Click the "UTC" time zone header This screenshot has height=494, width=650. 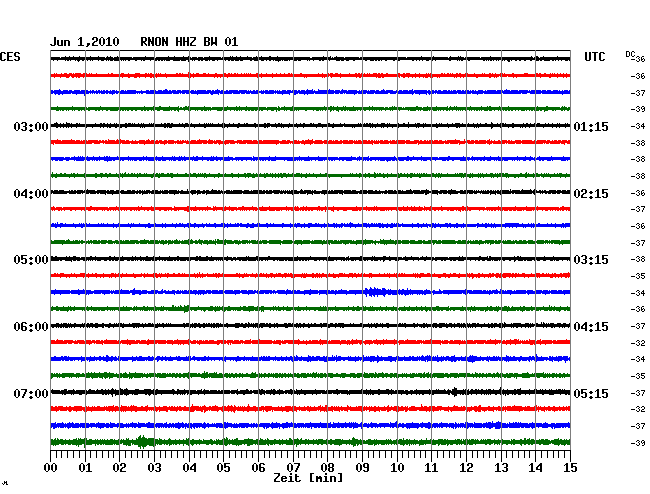coord(594,57)
